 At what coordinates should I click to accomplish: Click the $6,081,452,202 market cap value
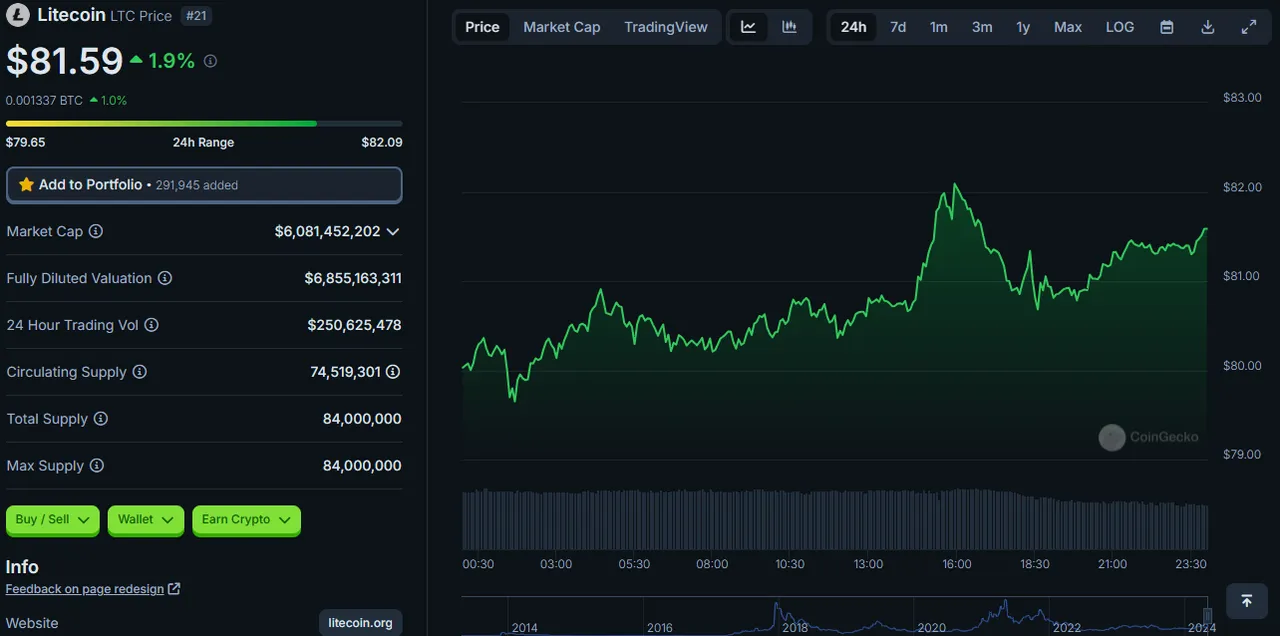[328, 231]
